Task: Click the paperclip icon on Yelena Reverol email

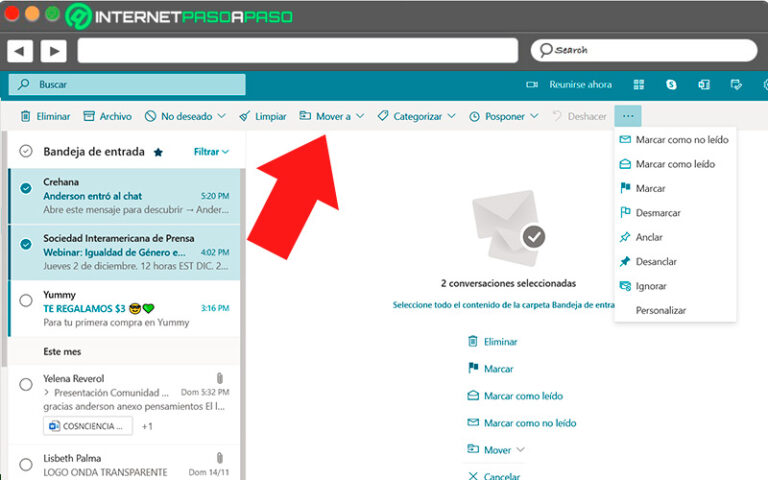Action: (x=219, y=378)
